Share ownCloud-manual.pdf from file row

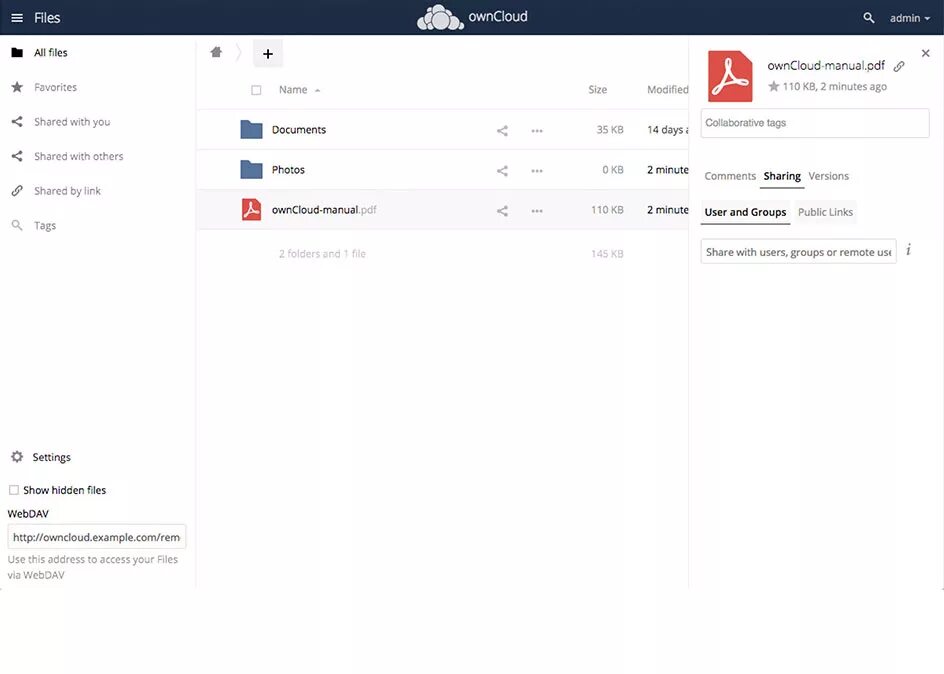point(502,211)
